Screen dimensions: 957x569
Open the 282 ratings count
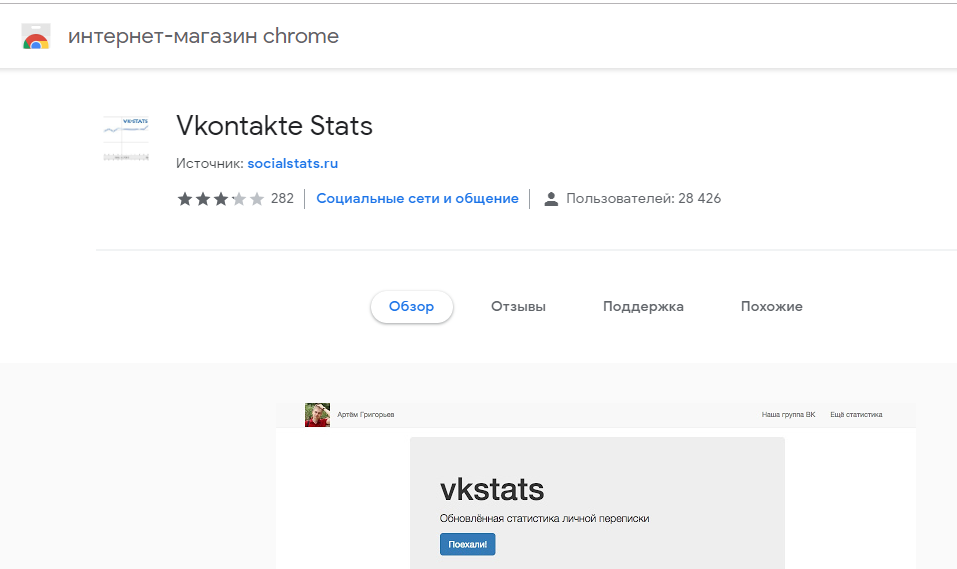[x=282, y=198]
